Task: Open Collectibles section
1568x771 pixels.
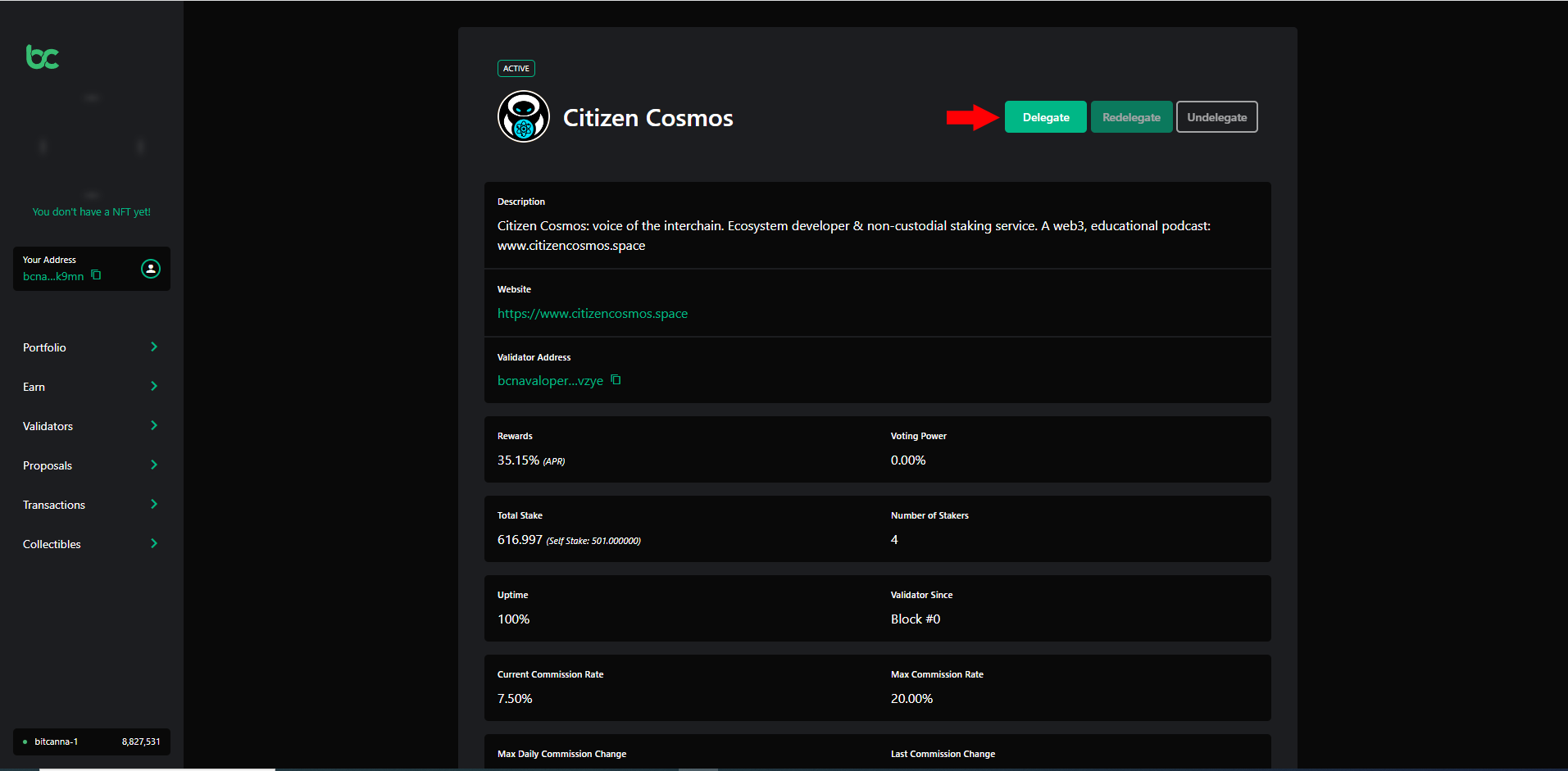Action: (52, 544)
